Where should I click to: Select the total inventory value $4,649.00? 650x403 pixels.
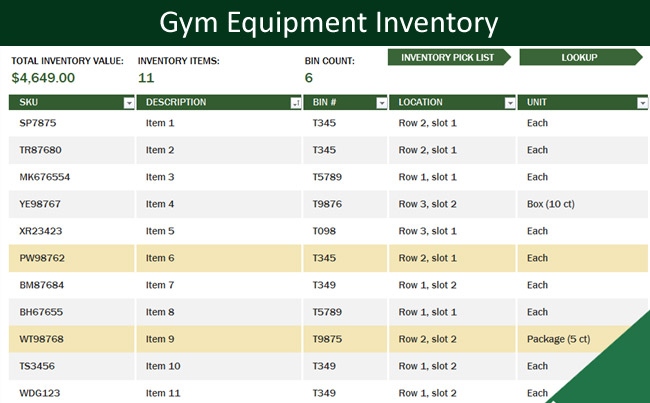(x=43, y=77)
